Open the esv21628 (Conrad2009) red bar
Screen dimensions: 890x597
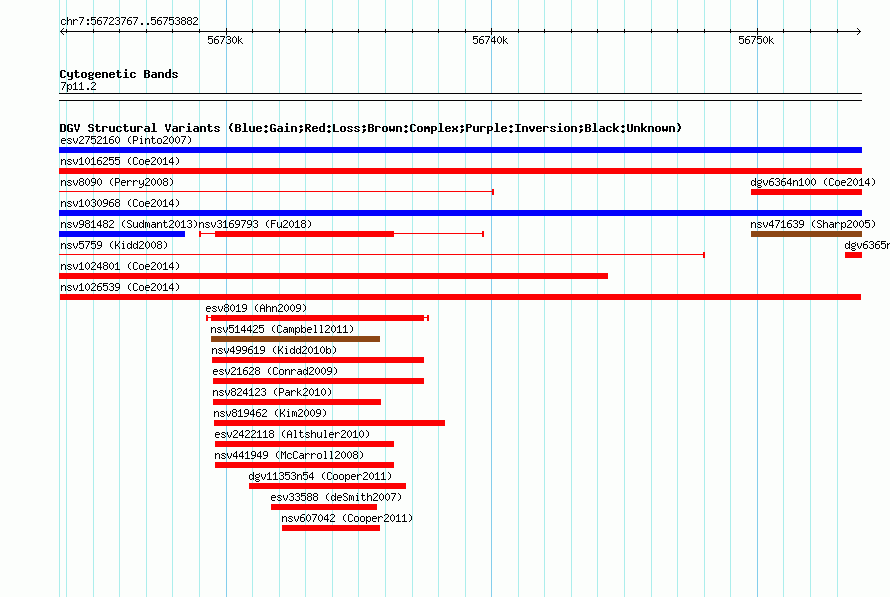pos(318,381)
